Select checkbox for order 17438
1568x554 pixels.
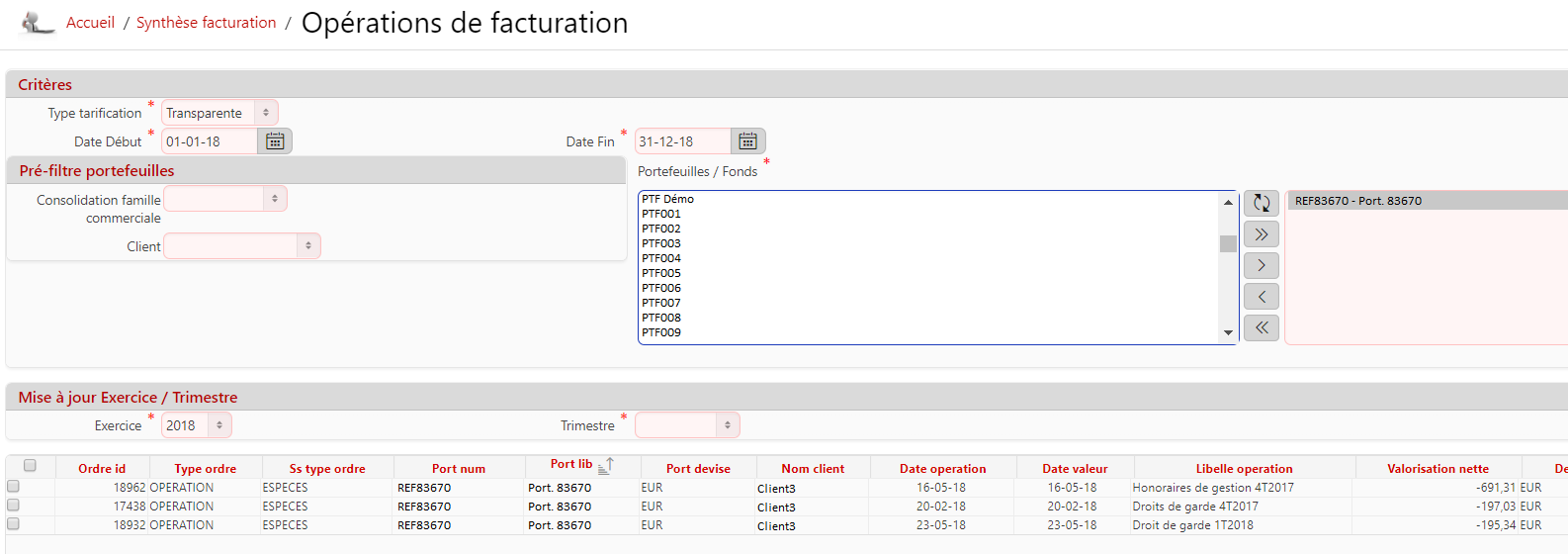coord(13,505)
